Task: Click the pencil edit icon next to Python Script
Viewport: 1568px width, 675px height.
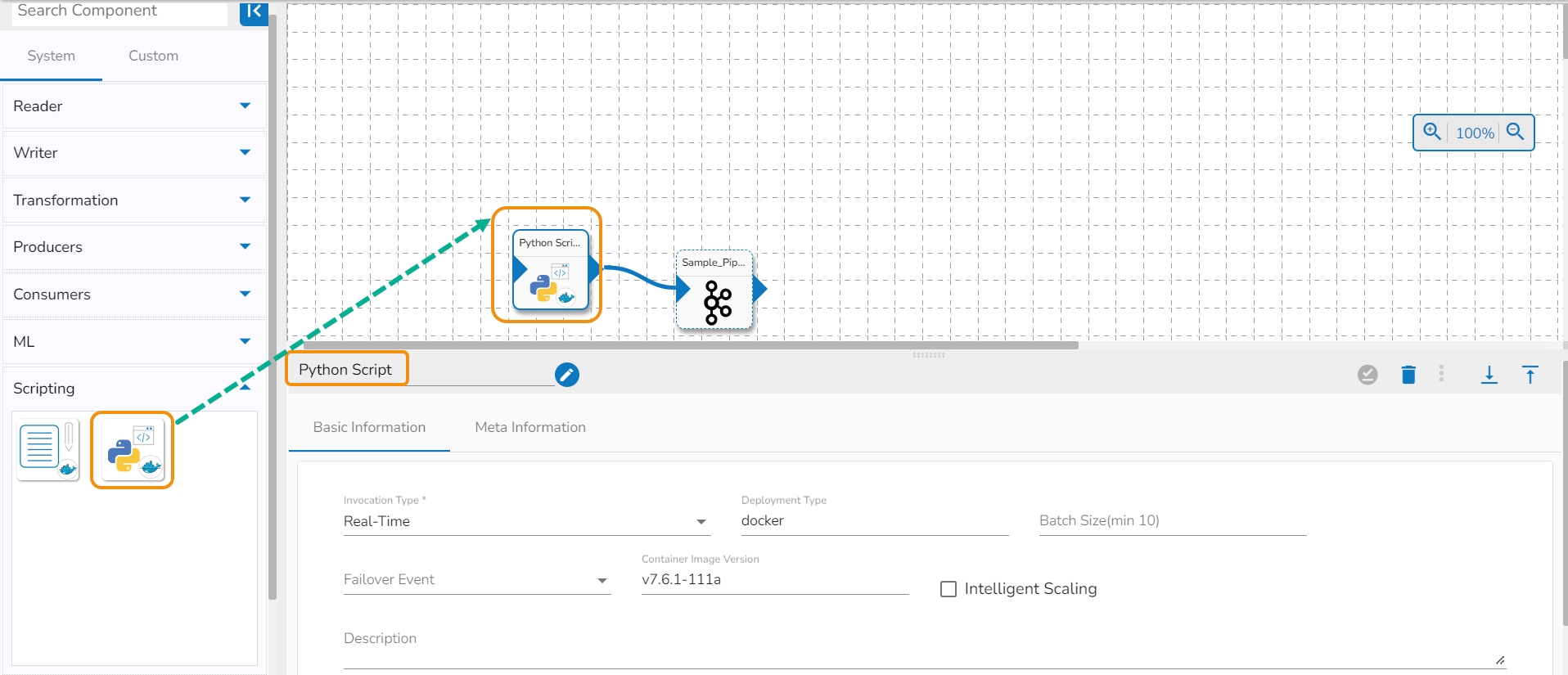Action: (x=567, y=375)
